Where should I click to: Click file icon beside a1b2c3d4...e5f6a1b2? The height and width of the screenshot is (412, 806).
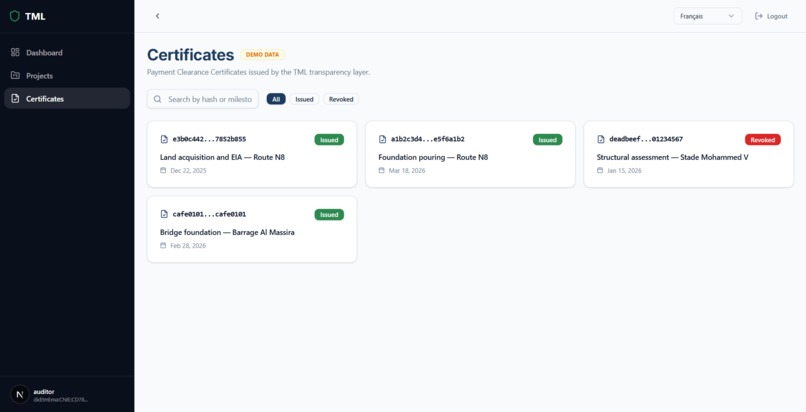coord(382,139)
